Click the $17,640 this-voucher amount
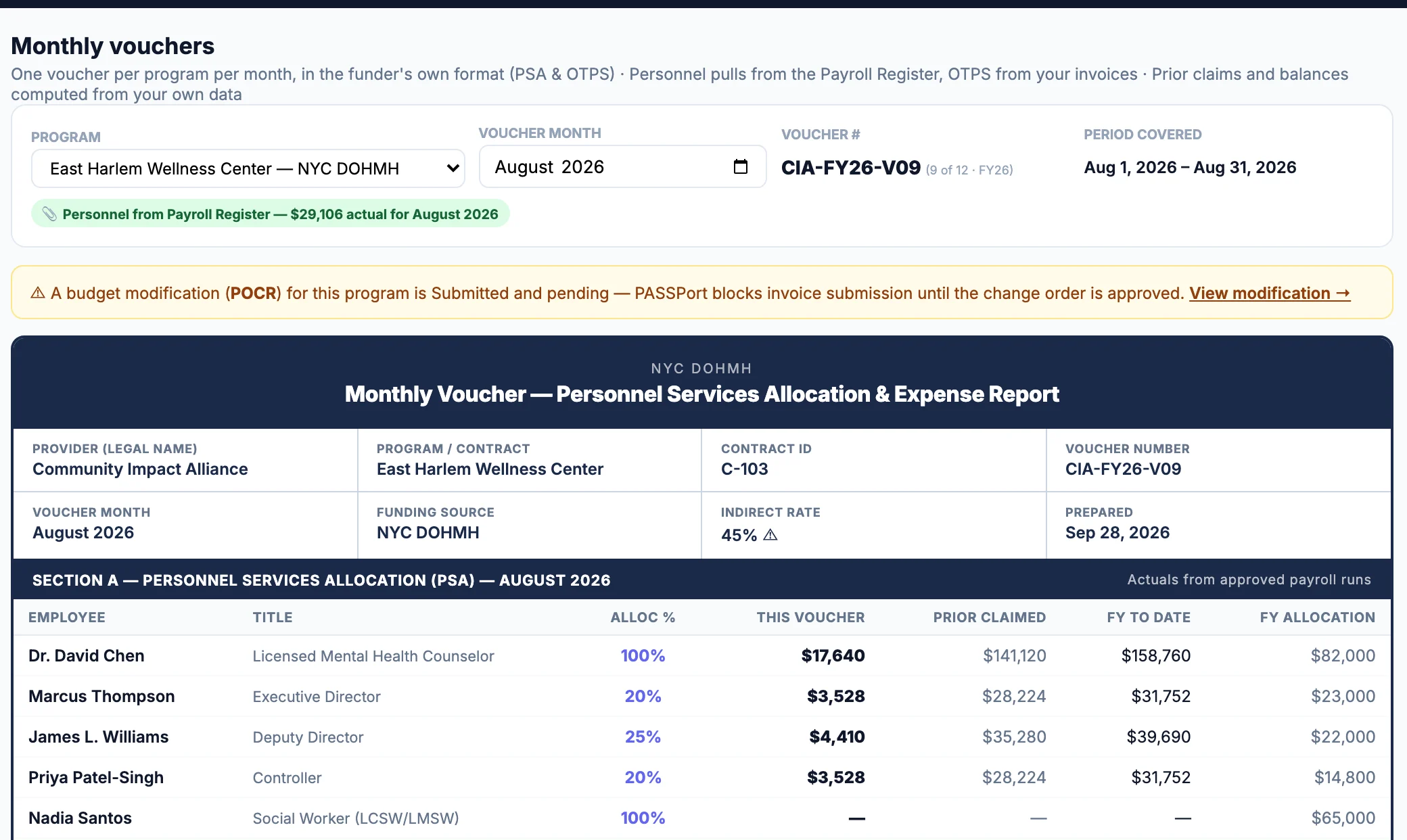Image resolution: width=1407 pixels, height=840 pixels. (833, 655)
